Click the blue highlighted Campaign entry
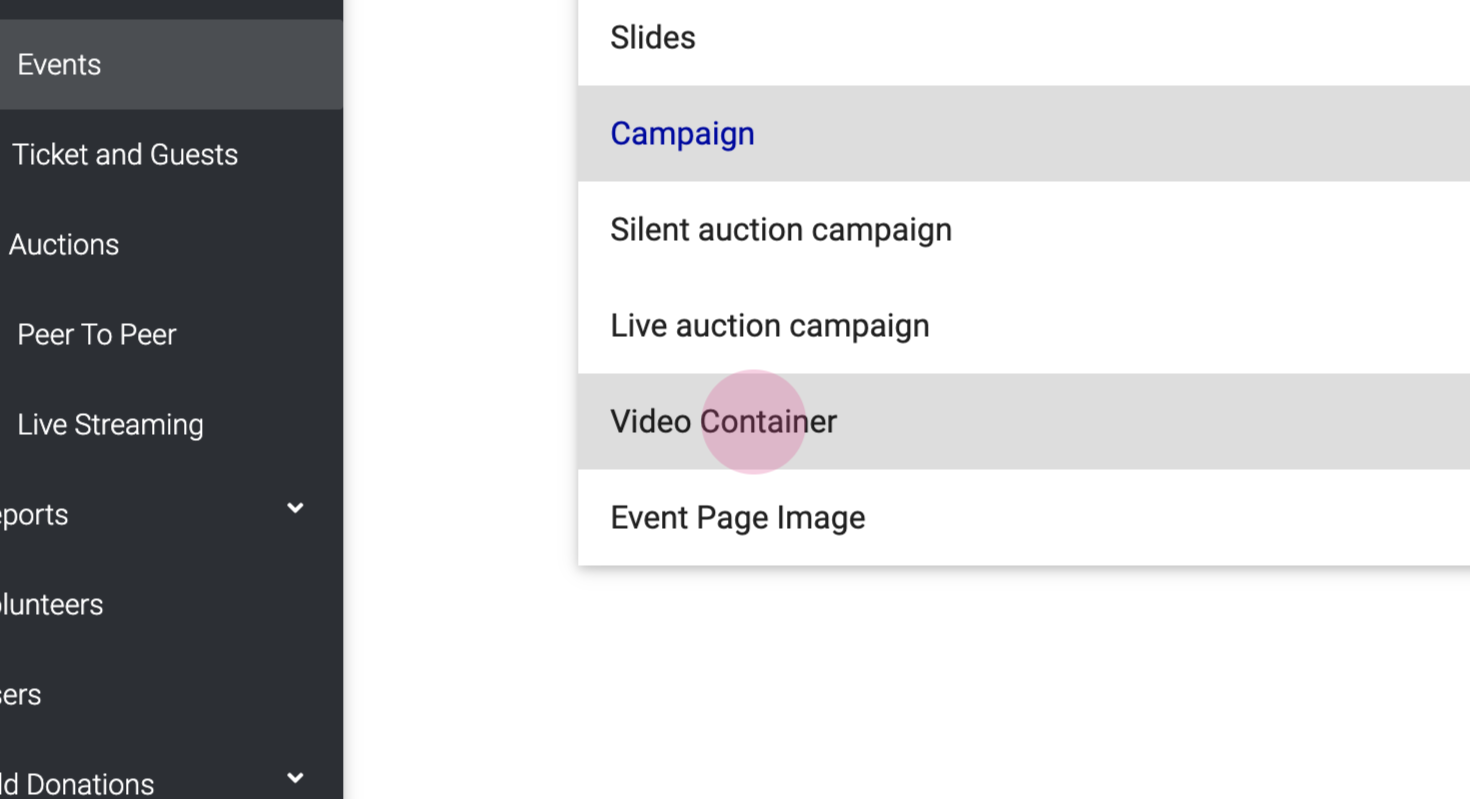The height and width of the screenshot is (799, 1470). pos(682,134)
